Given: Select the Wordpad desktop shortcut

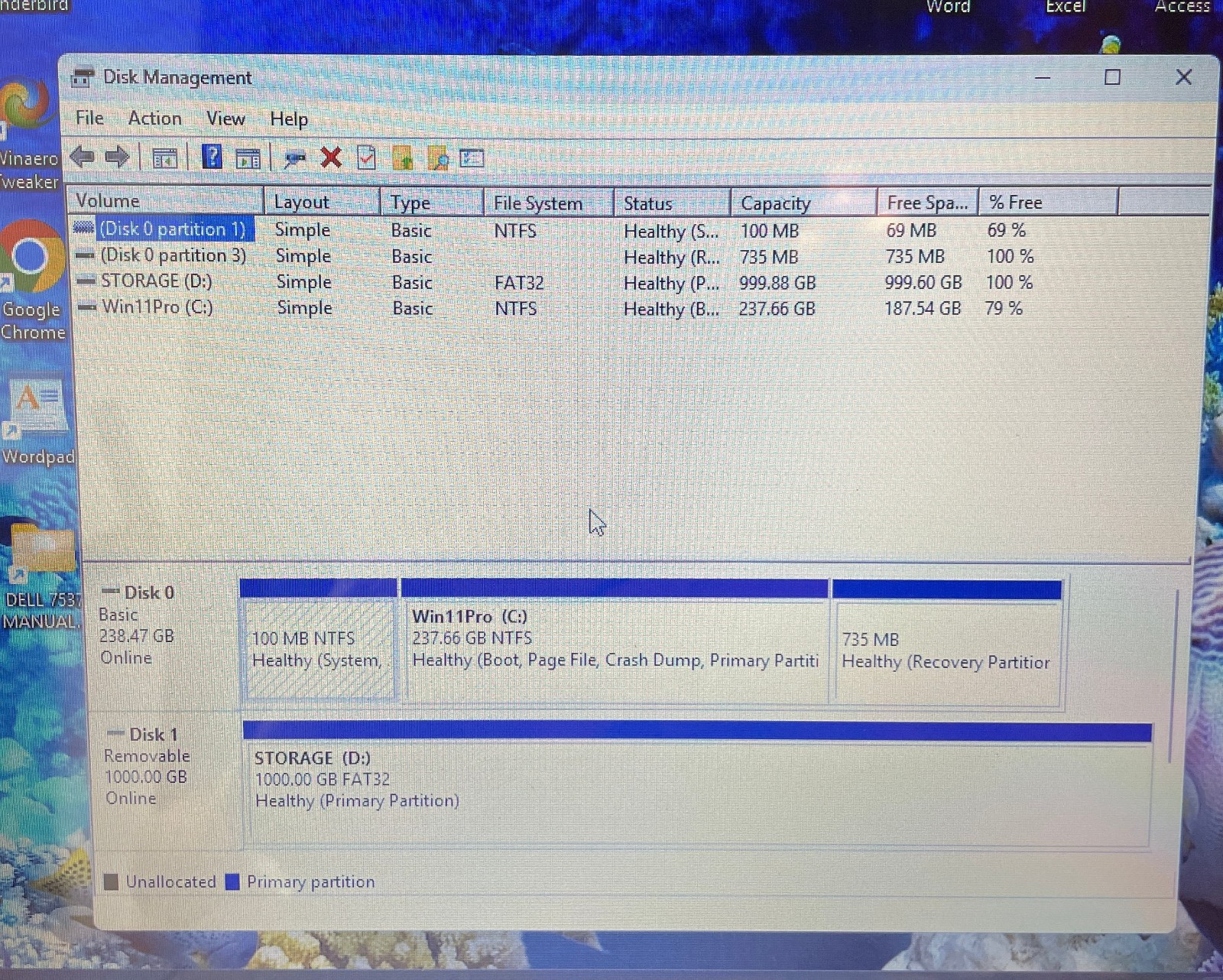Looking at the screenshot, I should tap(37, 421).
